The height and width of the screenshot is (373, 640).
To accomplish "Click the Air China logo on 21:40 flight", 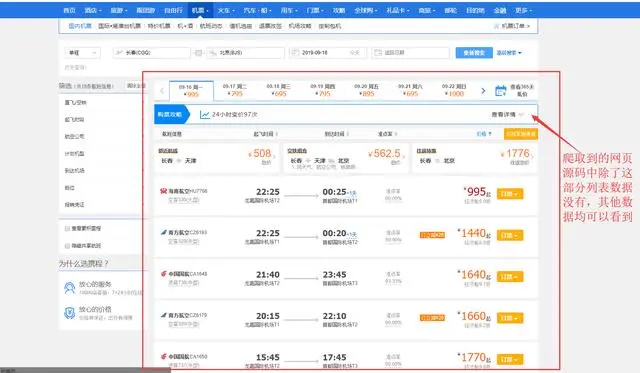I will pos(164,273).
